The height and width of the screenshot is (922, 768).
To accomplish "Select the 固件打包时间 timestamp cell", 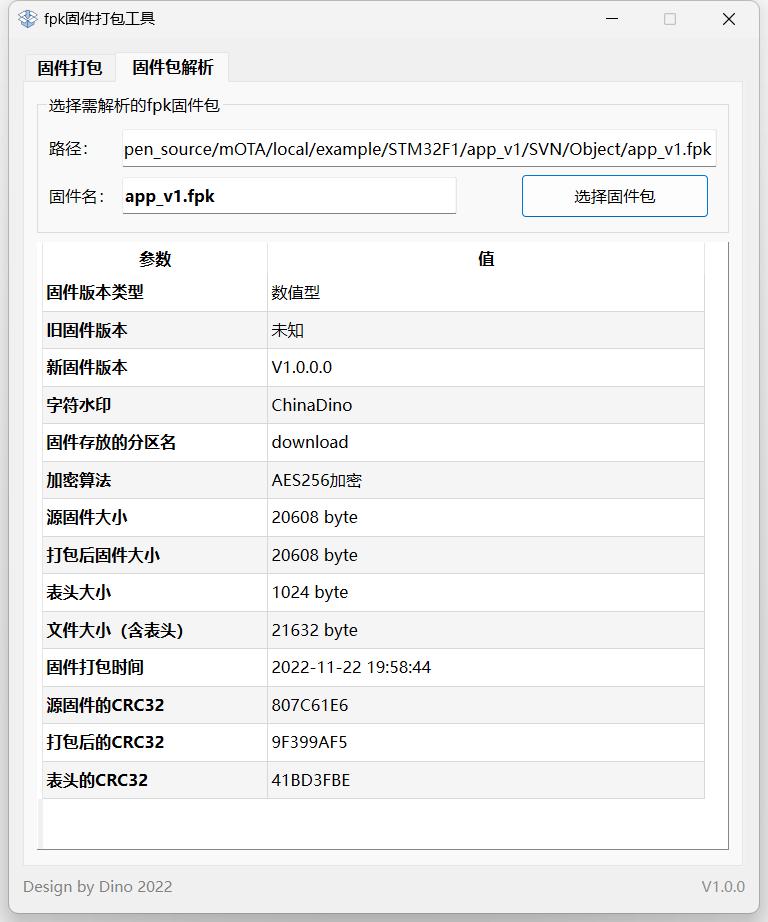I will (x=486, y=667).
